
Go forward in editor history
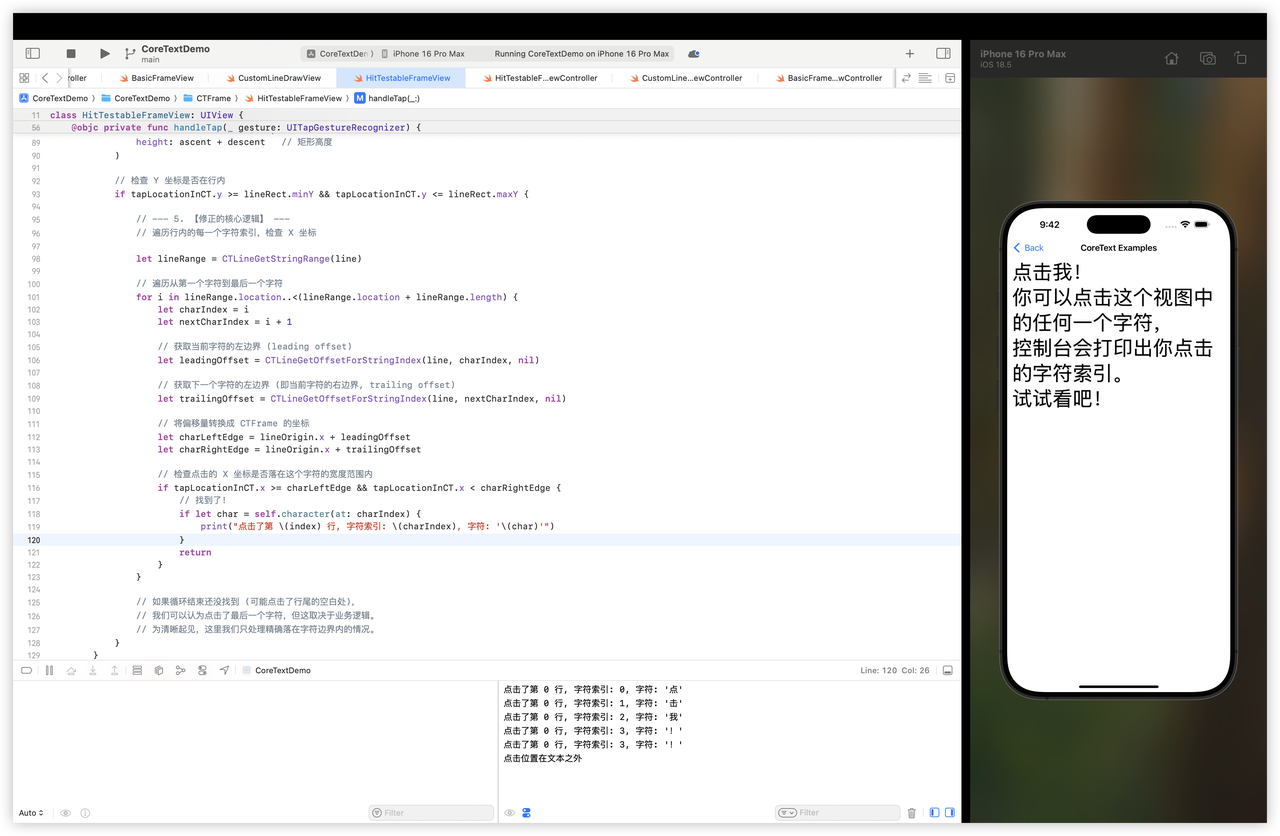coord(59,78)
